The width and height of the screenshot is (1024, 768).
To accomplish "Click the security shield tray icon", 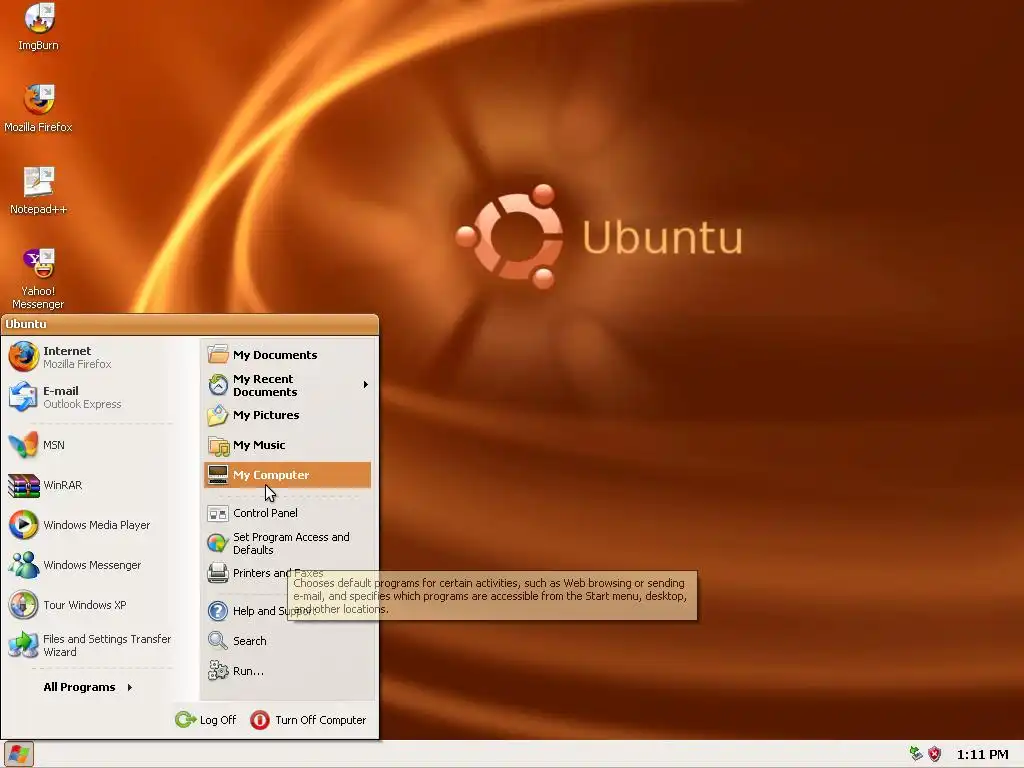I will [x=935, y=754].
